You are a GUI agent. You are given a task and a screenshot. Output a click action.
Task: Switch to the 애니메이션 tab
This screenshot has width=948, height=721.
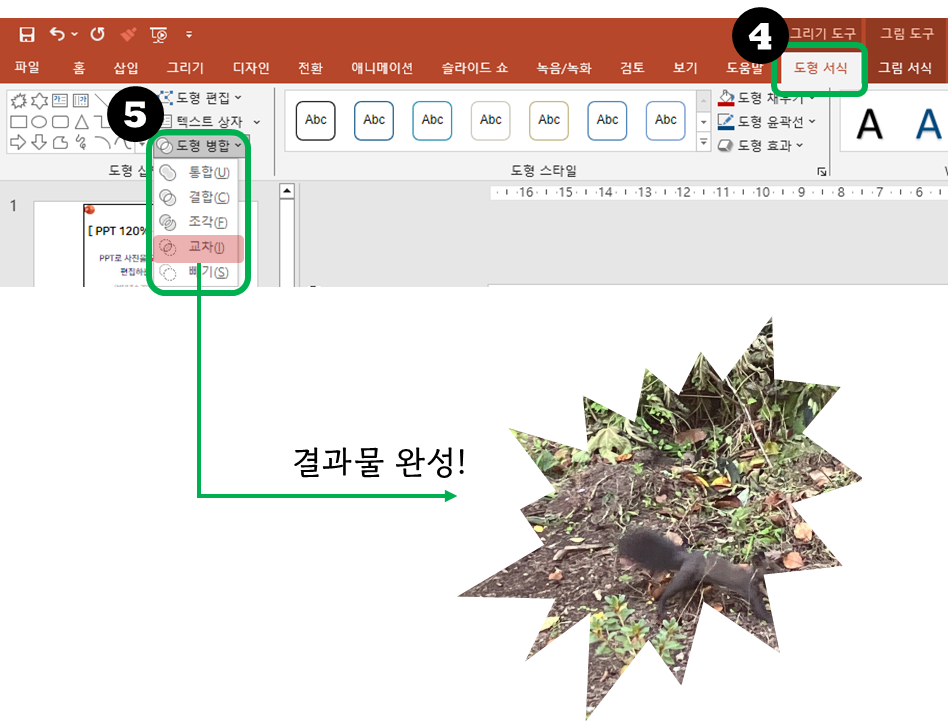pos(382,67)
